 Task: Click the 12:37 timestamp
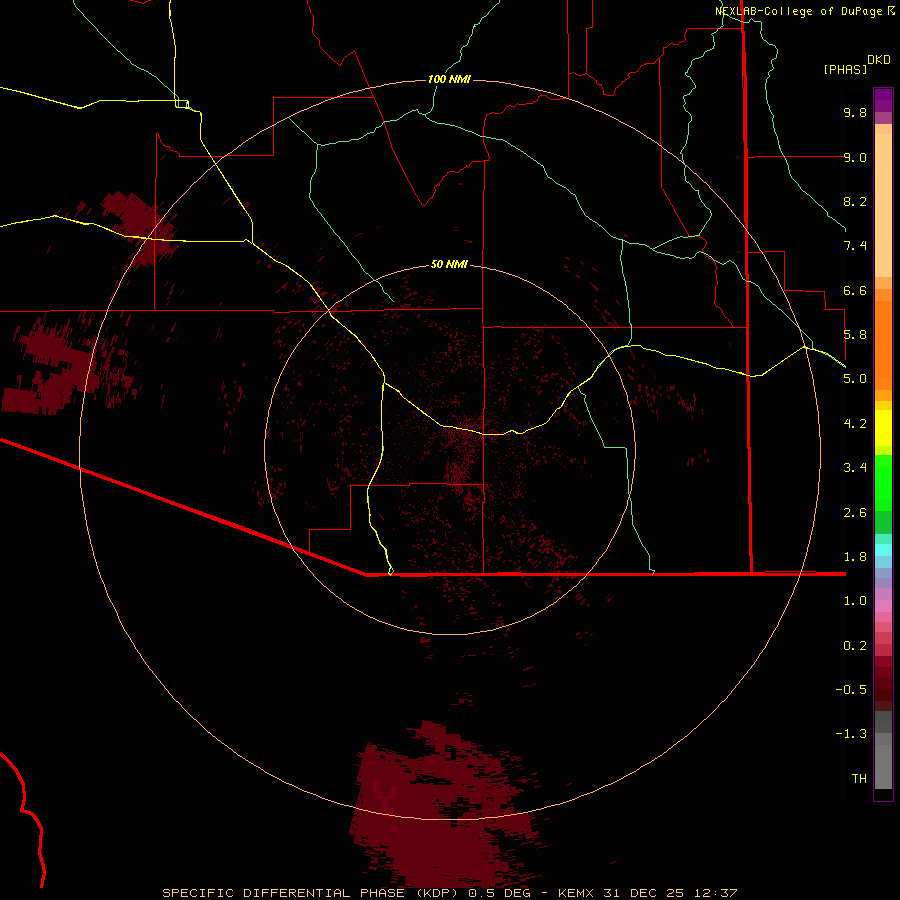715,893
